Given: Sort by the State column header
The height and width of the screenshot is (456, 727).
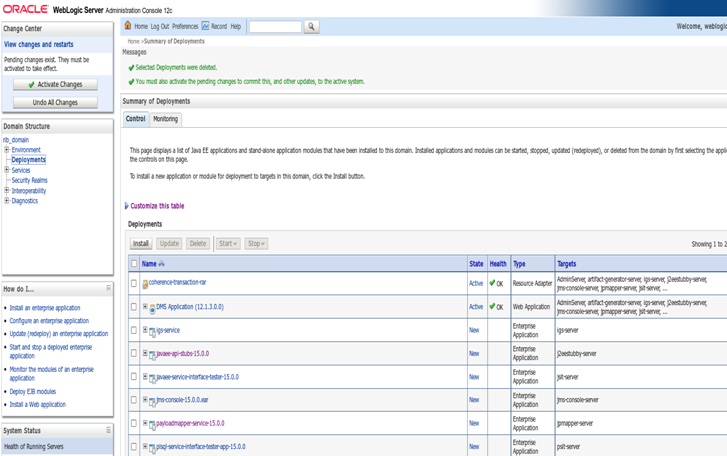Looking at the screenshot, I should (476, 264).
